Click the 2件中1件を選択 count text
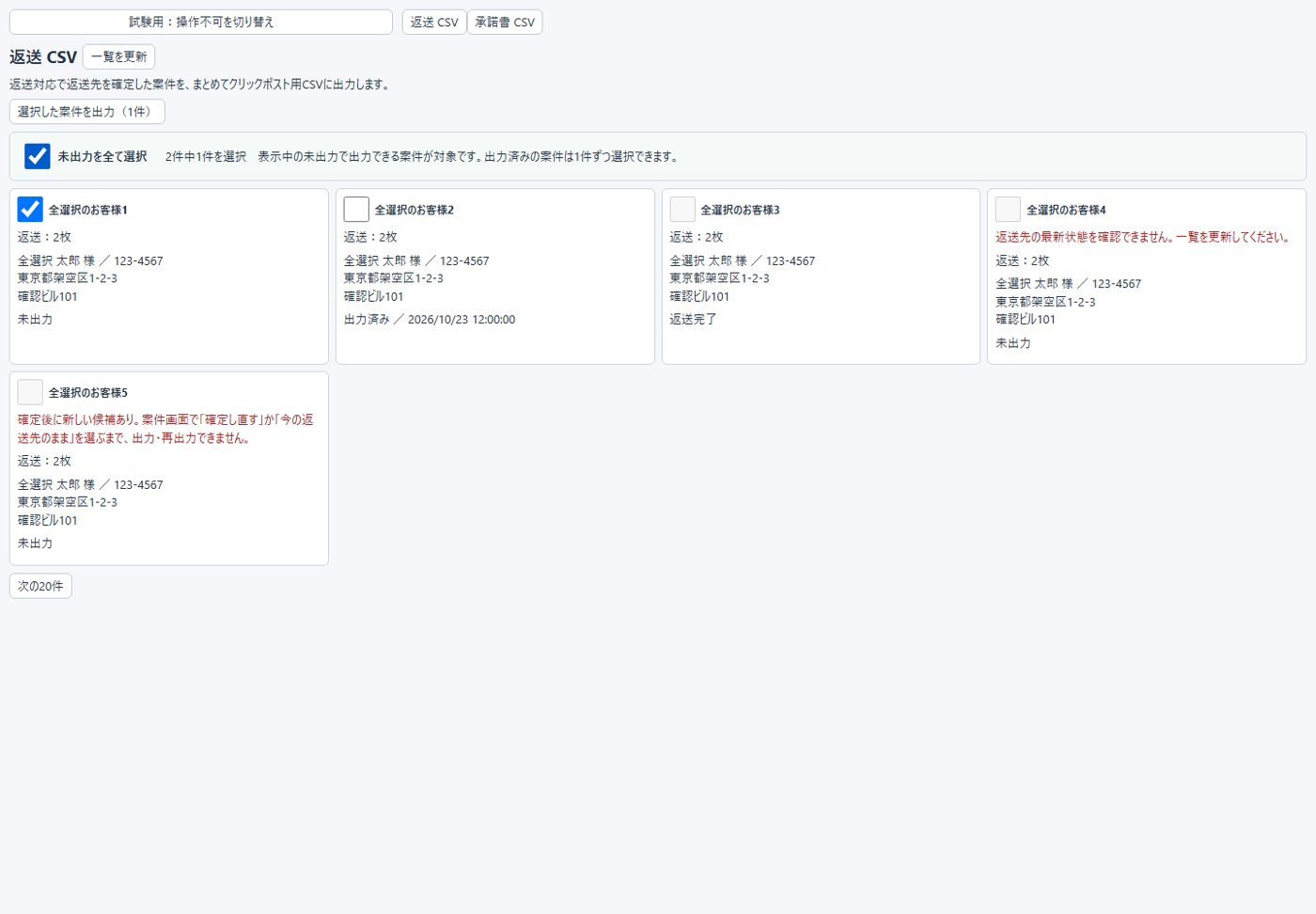Viewport: 1316px width, 914px height. coord(206,157)
